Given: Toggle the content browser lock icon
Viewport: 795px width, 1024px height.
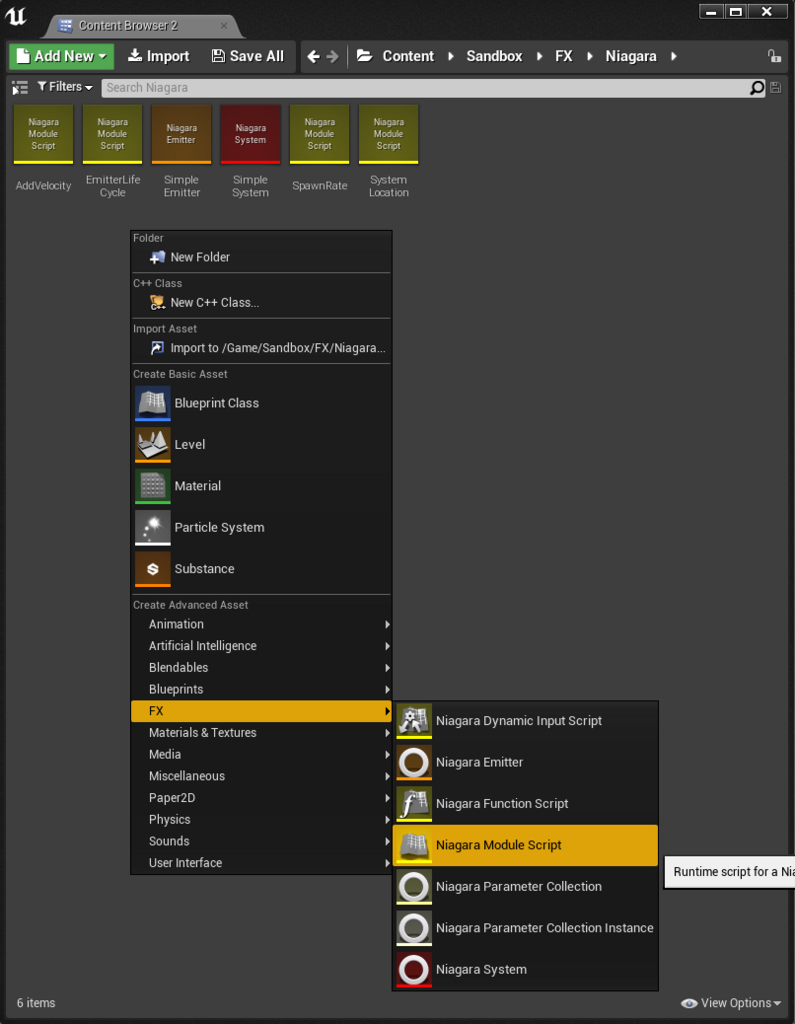Looking at the screenshot, I should pos(774,56).
